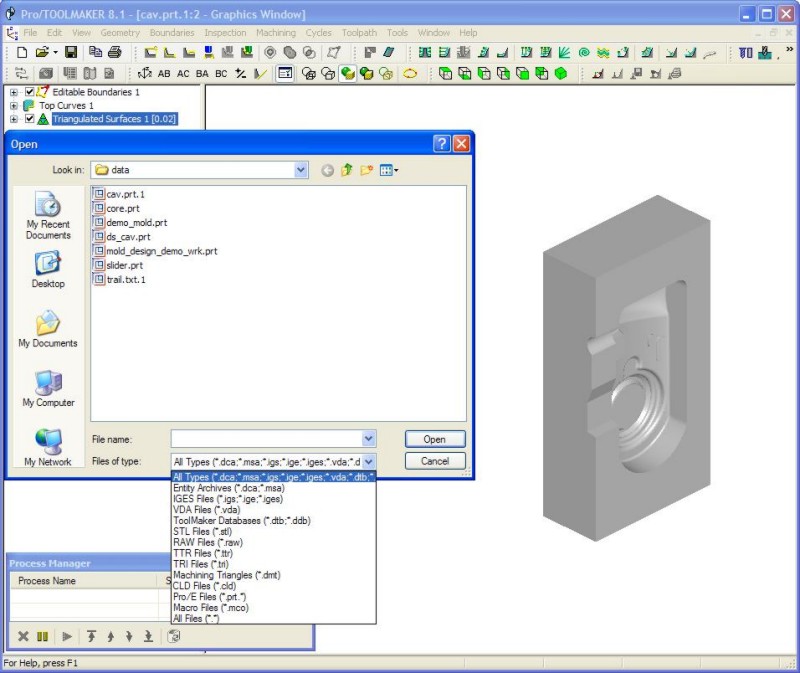Print using the printer toolbar icon

pos(115,52)
